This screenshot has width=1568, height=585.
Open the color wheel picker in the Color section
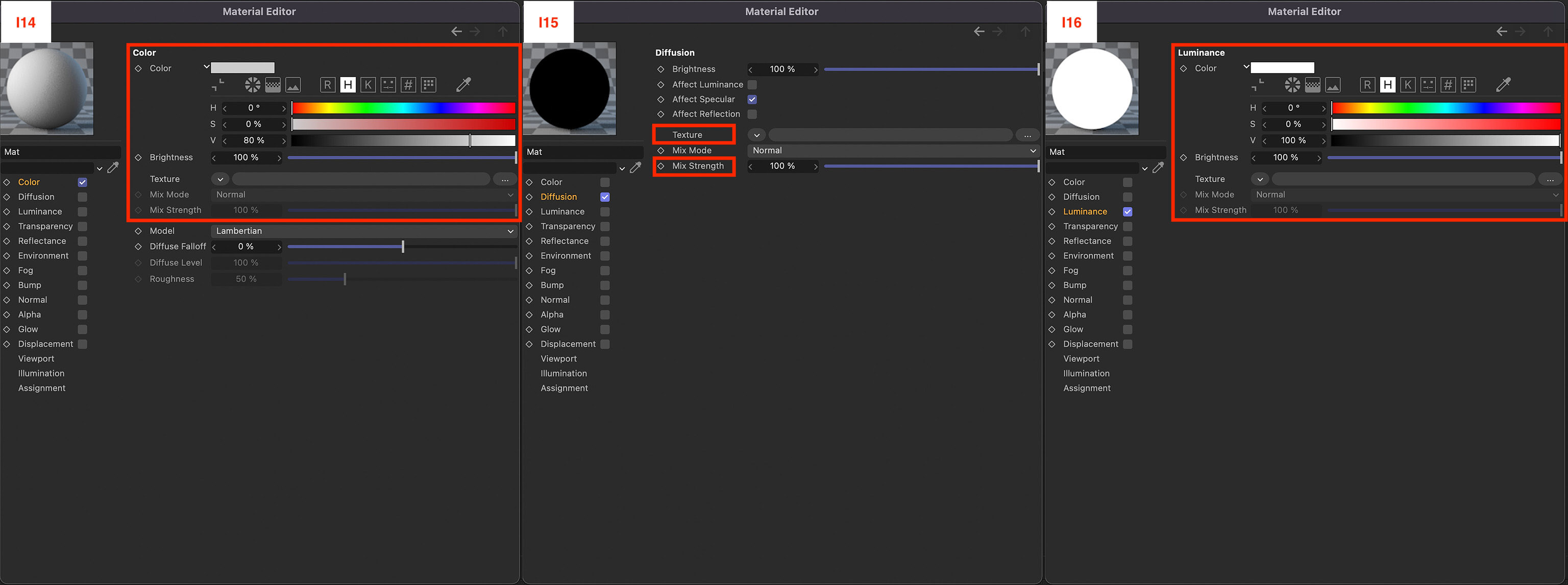253,85
